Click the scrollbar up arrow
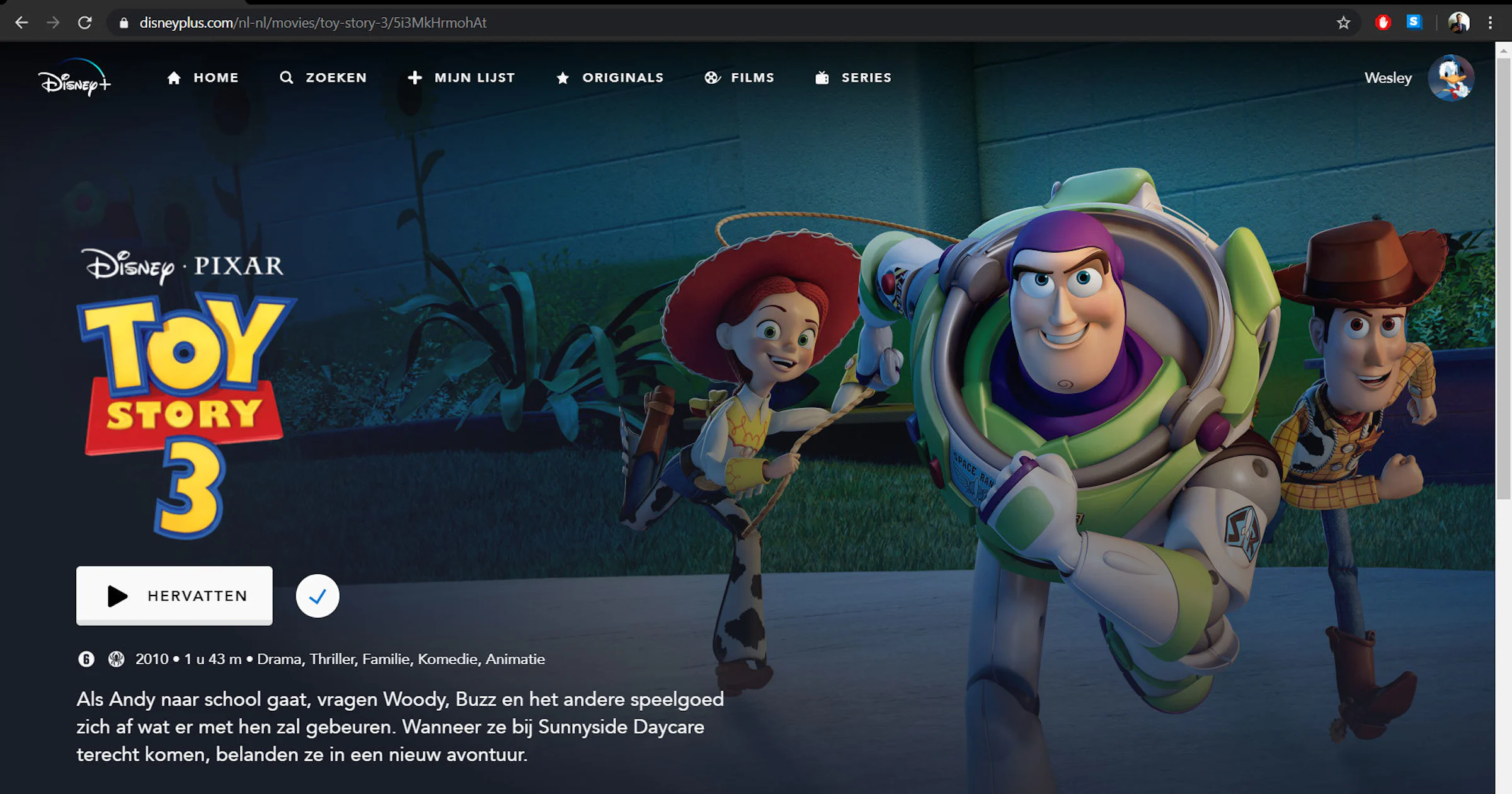The height and width of the screenshot is (794, 1512). click(1504, 50)
